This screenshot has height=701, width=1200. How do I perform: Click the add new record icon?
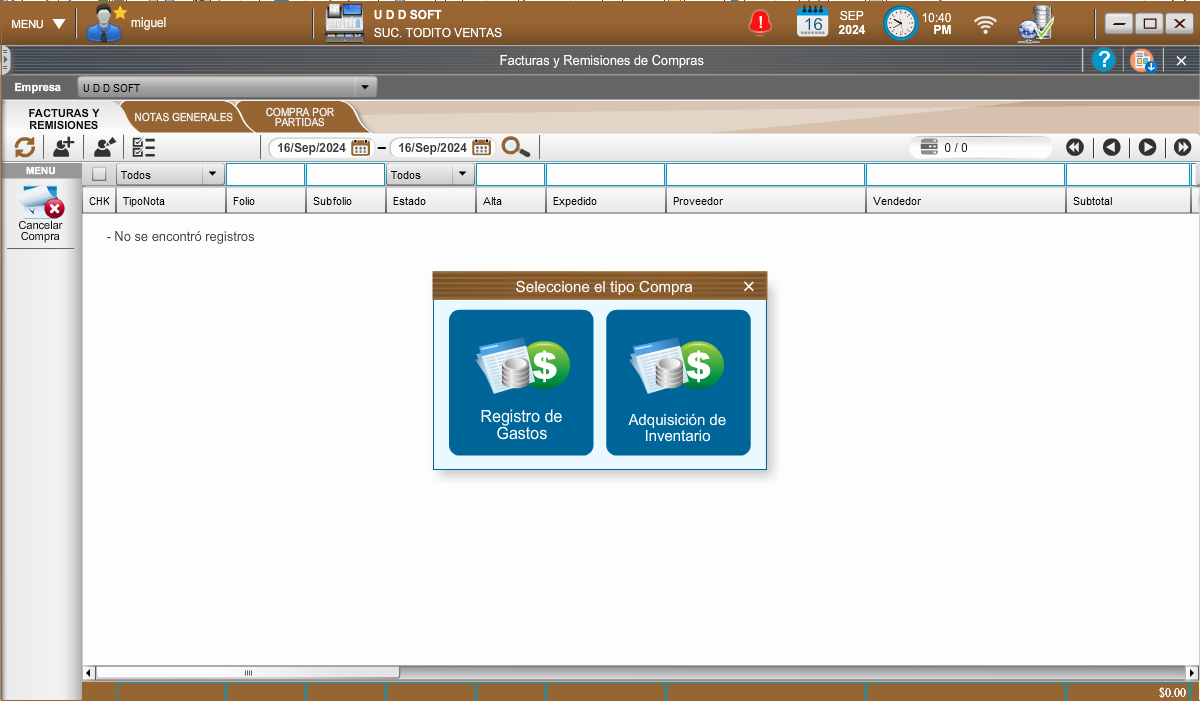(64, 148)
